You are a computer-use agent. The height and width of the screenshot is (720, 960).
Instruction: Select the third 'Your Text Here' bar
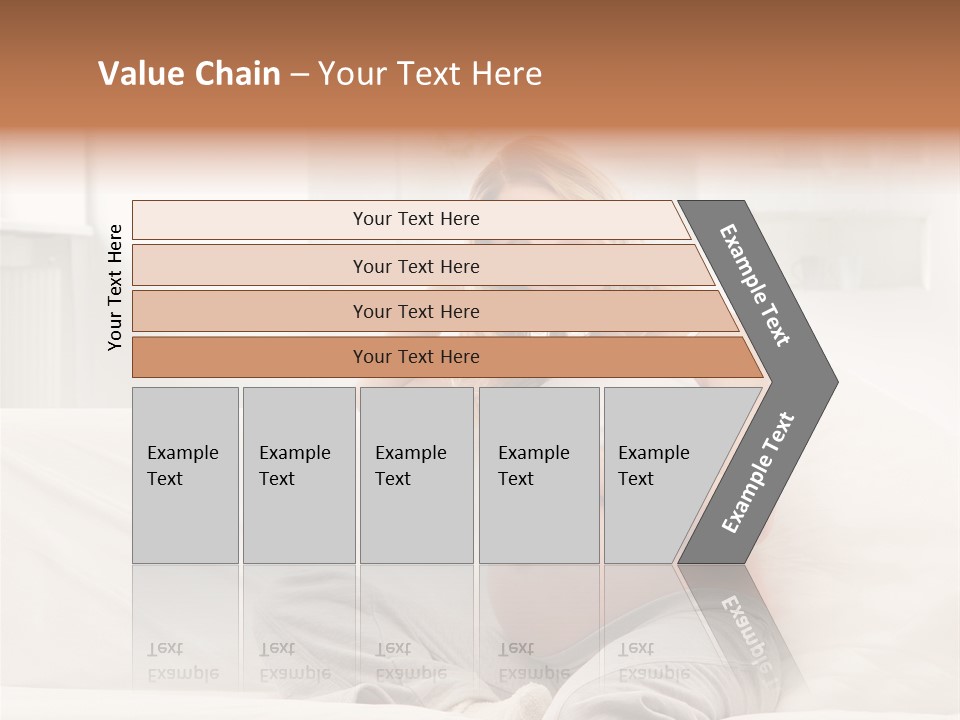[x=435, y=311]
